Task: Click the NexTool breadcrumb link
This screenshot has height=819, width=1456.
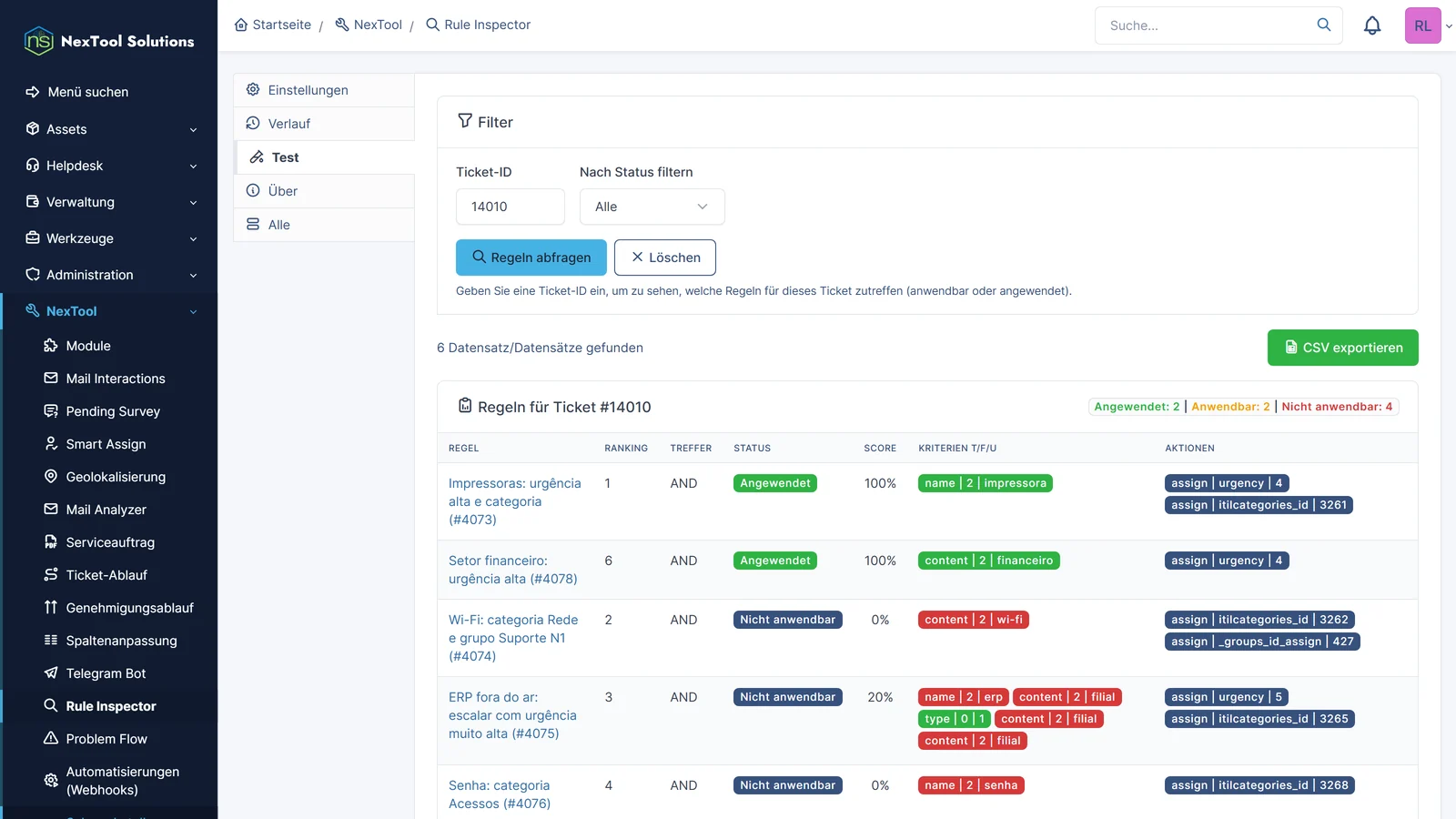Action: click(x=369, y=25)
